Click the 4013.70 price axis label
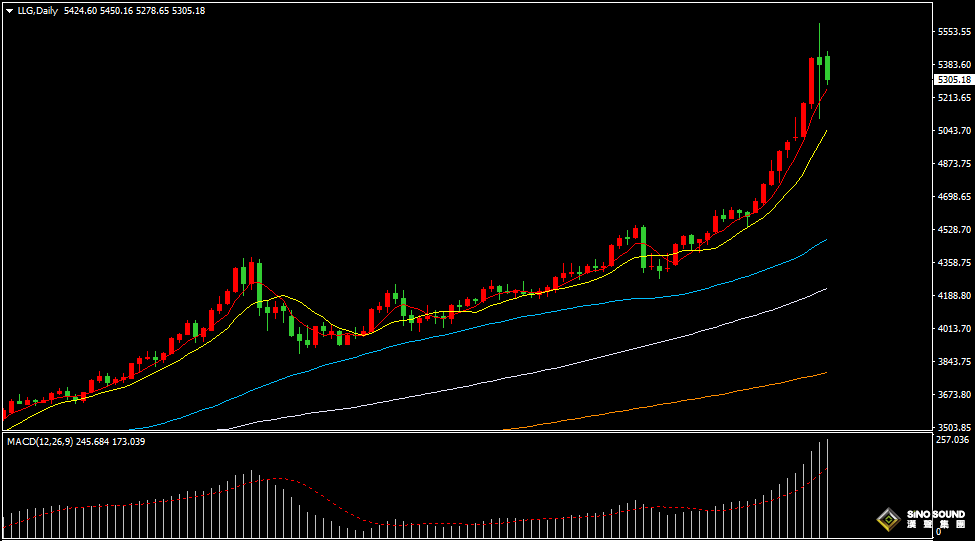The height and width of the screenshot is (541, 975). [x=954, y=328]
